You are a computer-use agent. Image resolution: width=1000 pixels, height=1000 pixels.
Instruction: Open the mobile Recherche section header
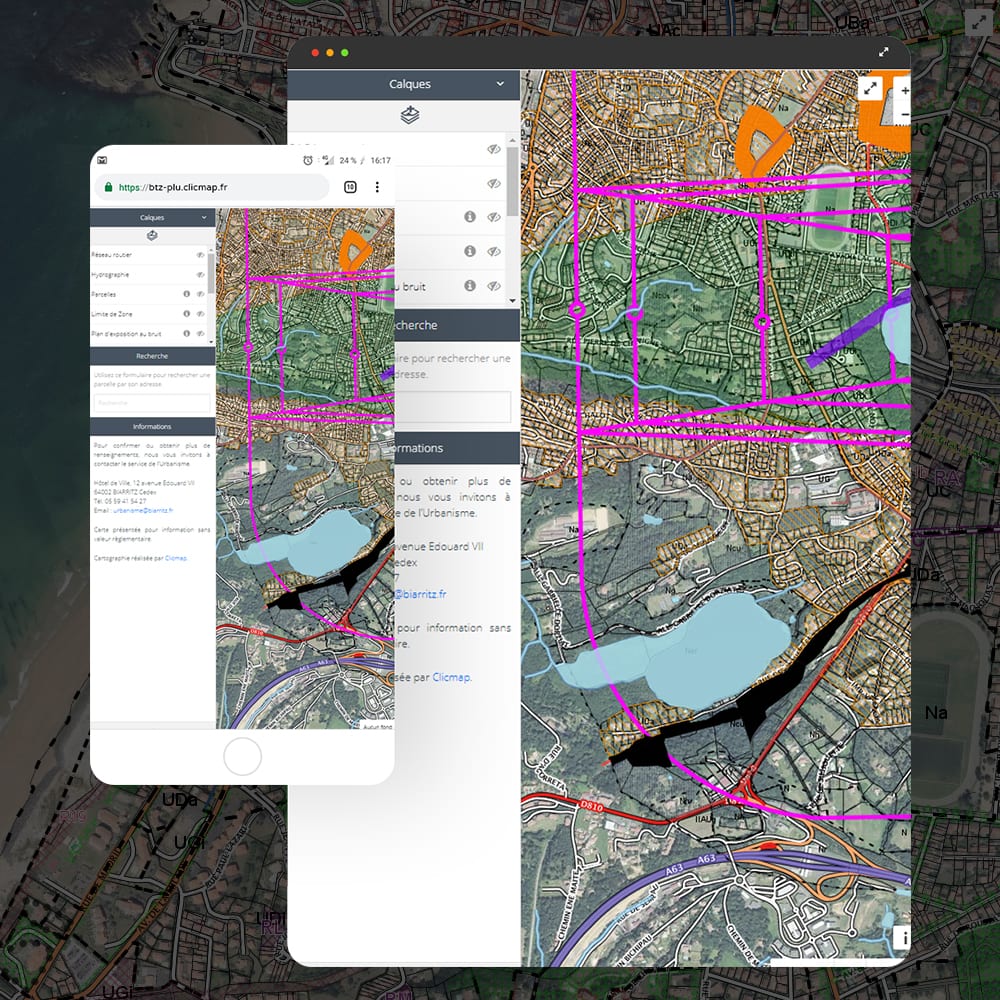(x=152, y=355)
